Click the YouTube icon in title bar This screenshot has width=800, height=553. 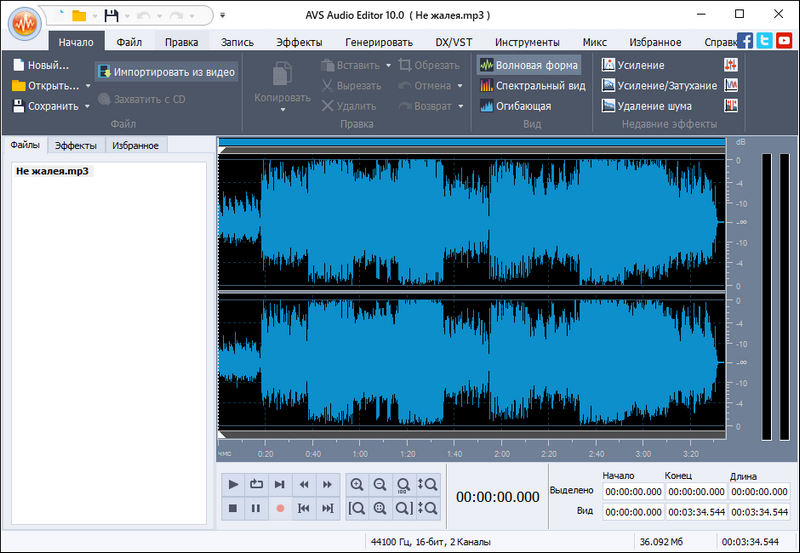(784, 41)
